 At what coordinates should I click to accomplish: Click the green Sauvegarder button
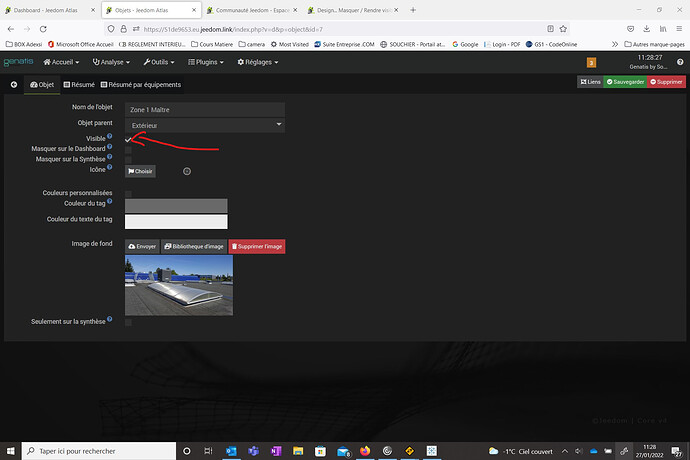click(x=625, y=82)
